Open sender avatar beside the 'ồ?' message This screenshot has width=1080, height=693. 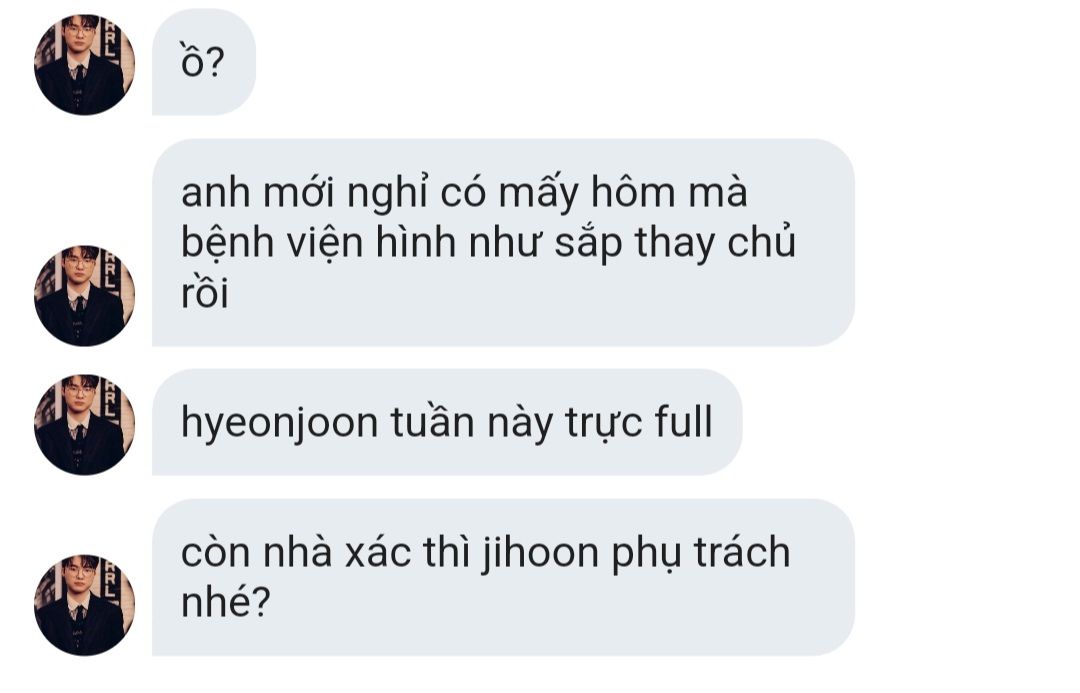click(84, 65)
